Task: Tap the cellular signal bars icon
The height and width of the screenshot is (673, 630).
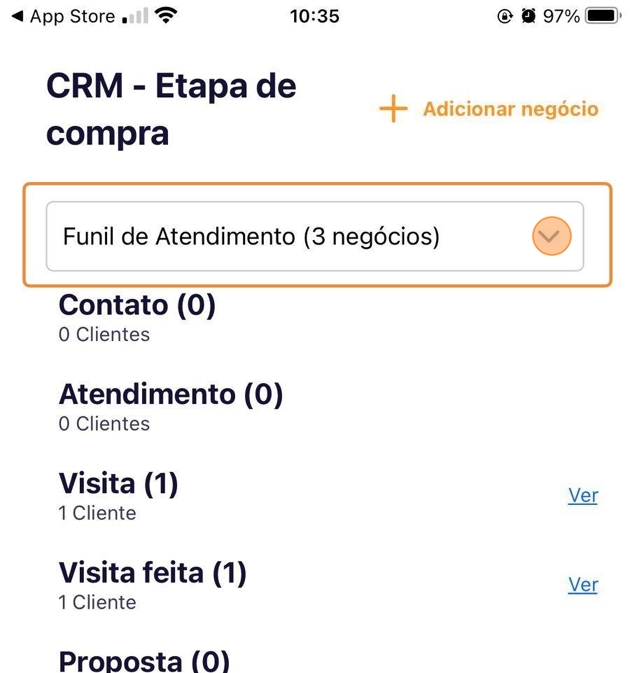Action: [134, 17]
